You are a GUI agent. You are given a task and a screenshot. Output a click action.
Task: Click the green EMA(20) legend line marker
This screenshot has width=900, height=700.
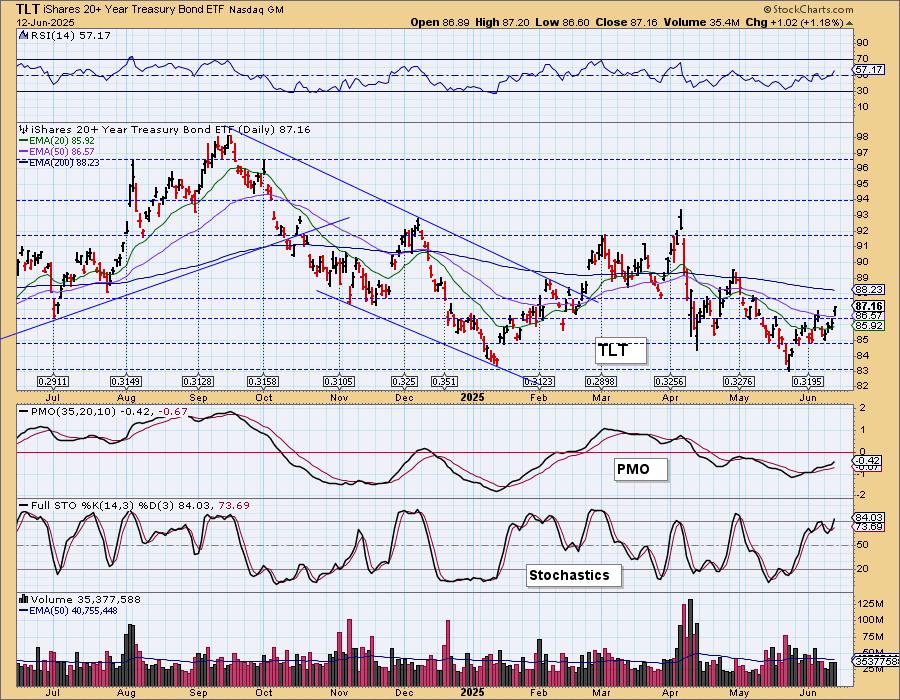[x=24, y=141]
